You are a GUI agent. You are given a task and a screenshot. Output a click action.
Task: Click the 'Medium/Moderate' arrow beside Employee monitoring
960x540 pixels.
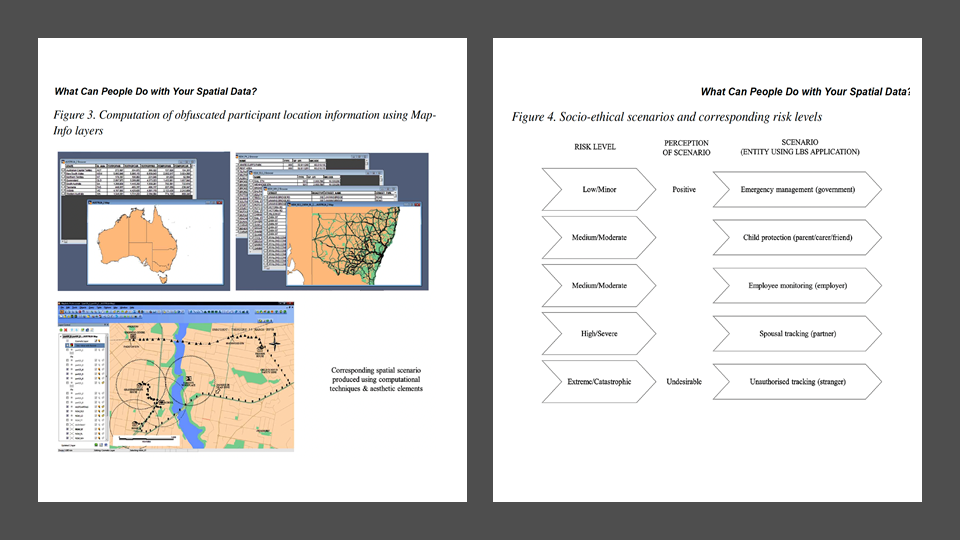(599, 285)
